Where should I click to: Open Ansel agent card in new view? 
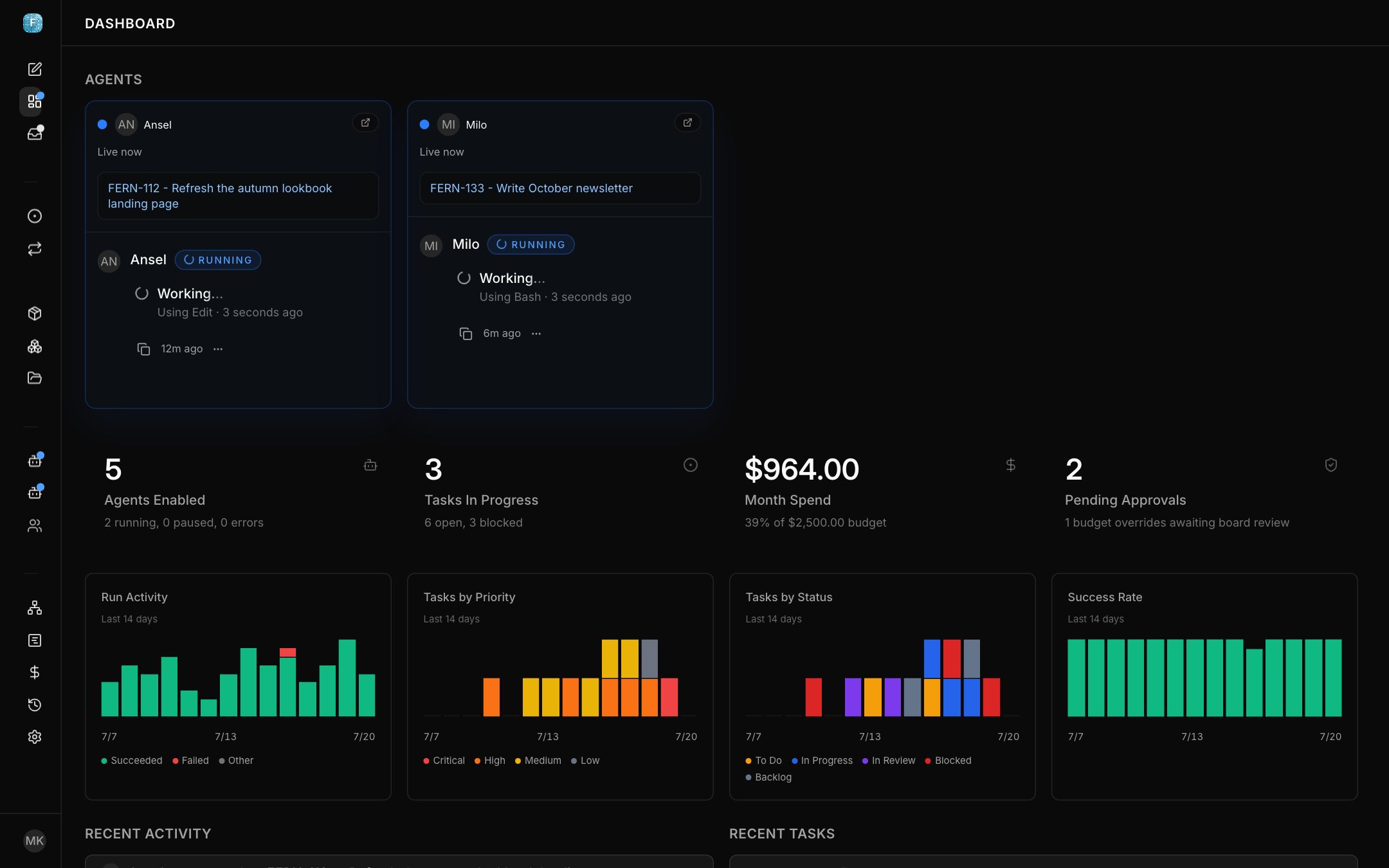point(365,123)
